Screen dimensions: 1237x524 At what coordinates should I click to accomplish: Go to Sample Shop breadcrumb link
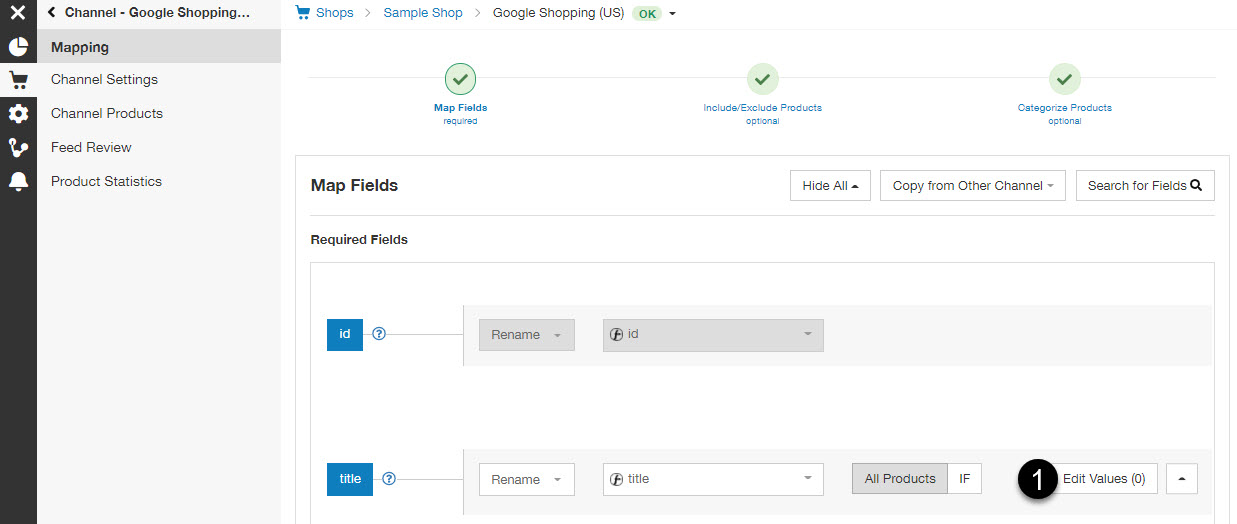(423, 13)
